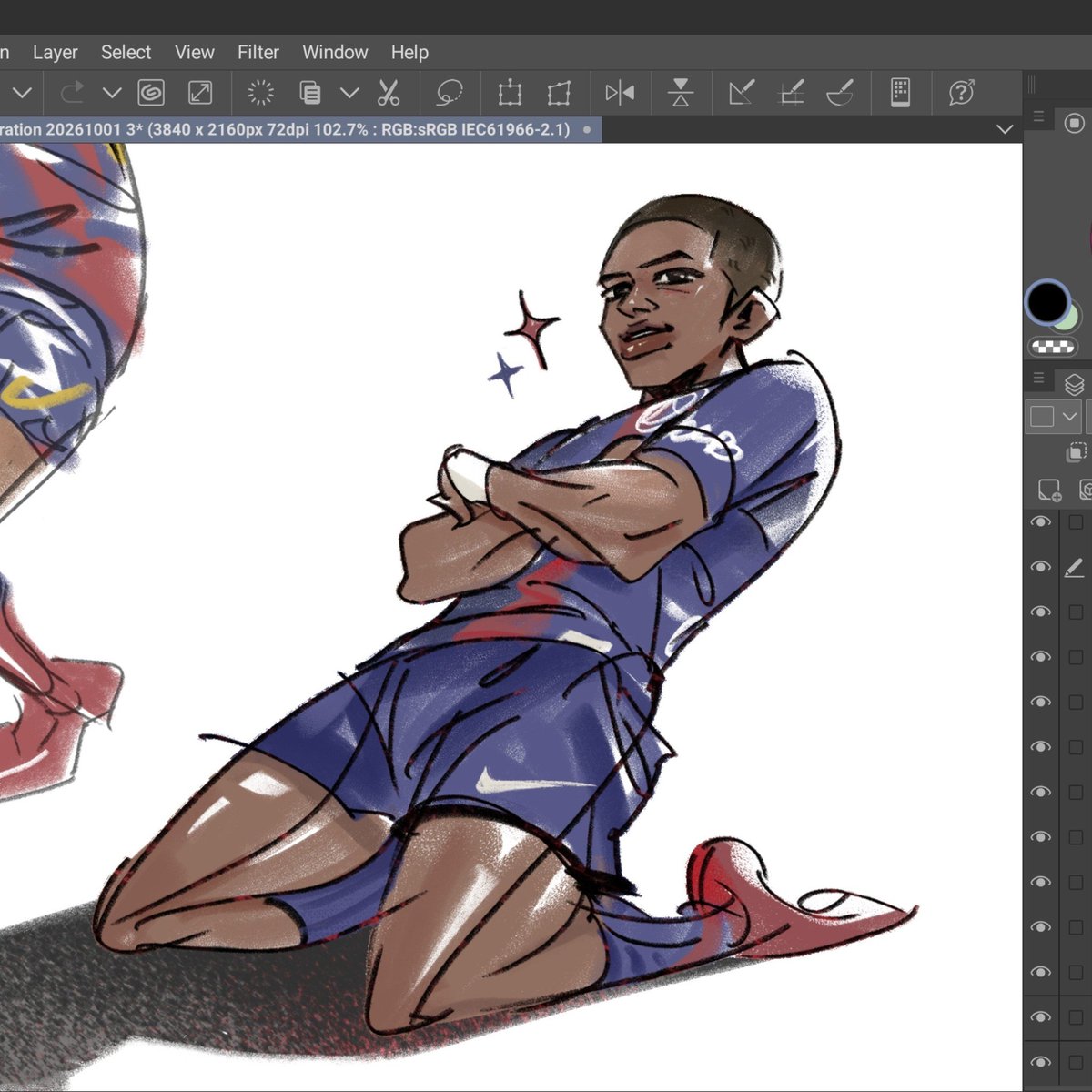The image size is (1092, 1092).
Task: Toggle snap to special ruler
Action: (x=792, y=93)
